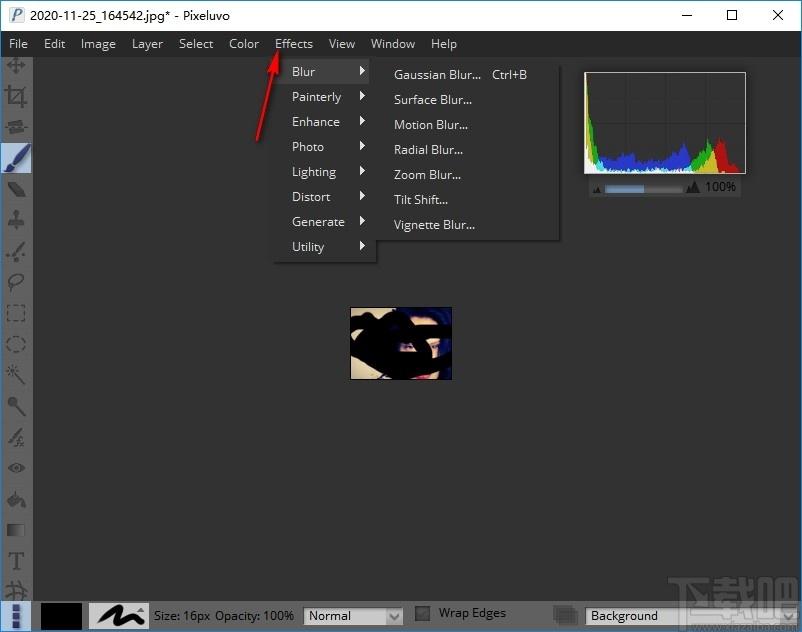
Task: Open the tool options menu dots icon
Action: [16, 616]
